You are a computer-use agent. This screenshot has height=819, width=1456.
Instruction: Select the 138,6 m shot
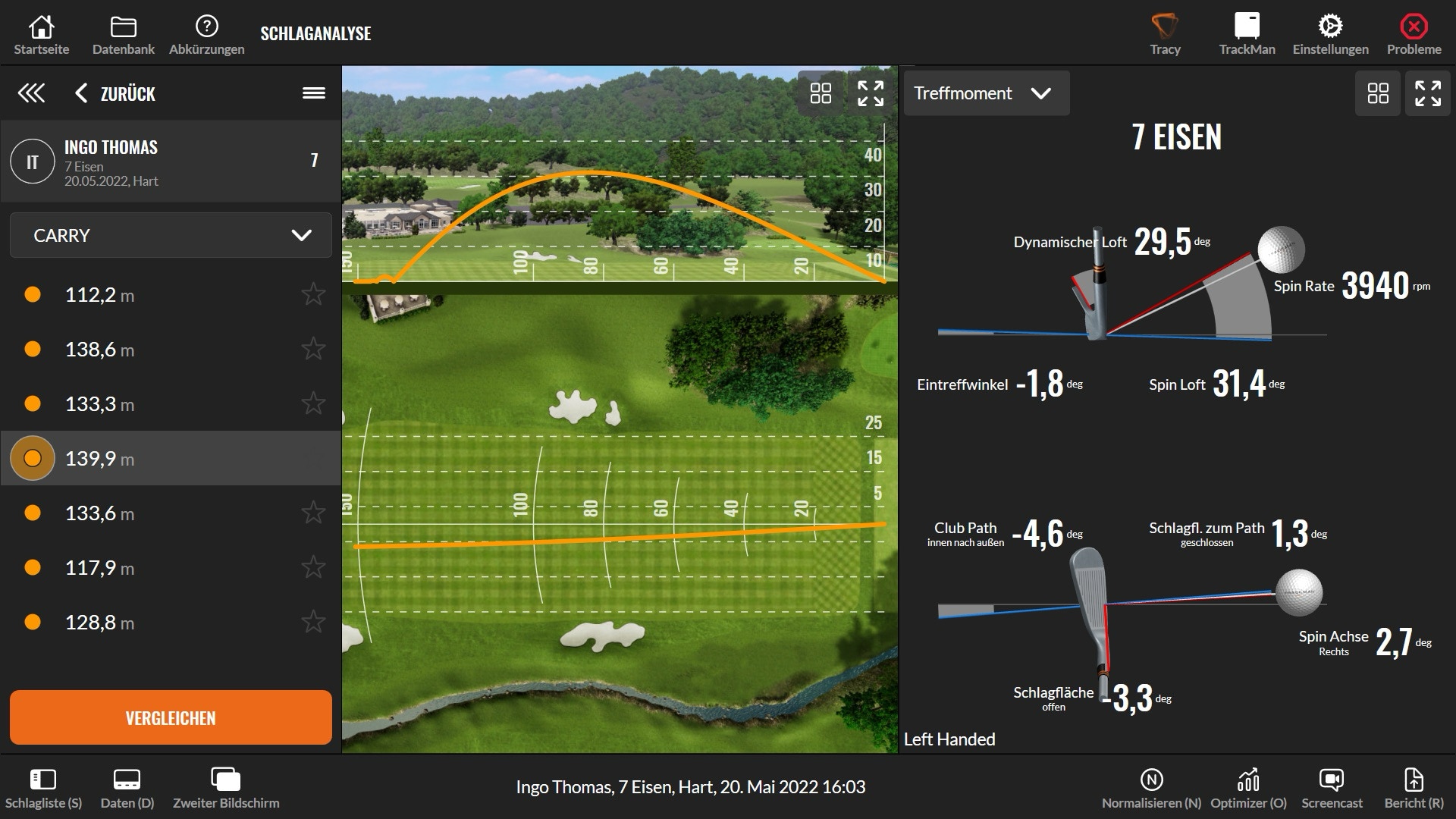coord(171,349)
